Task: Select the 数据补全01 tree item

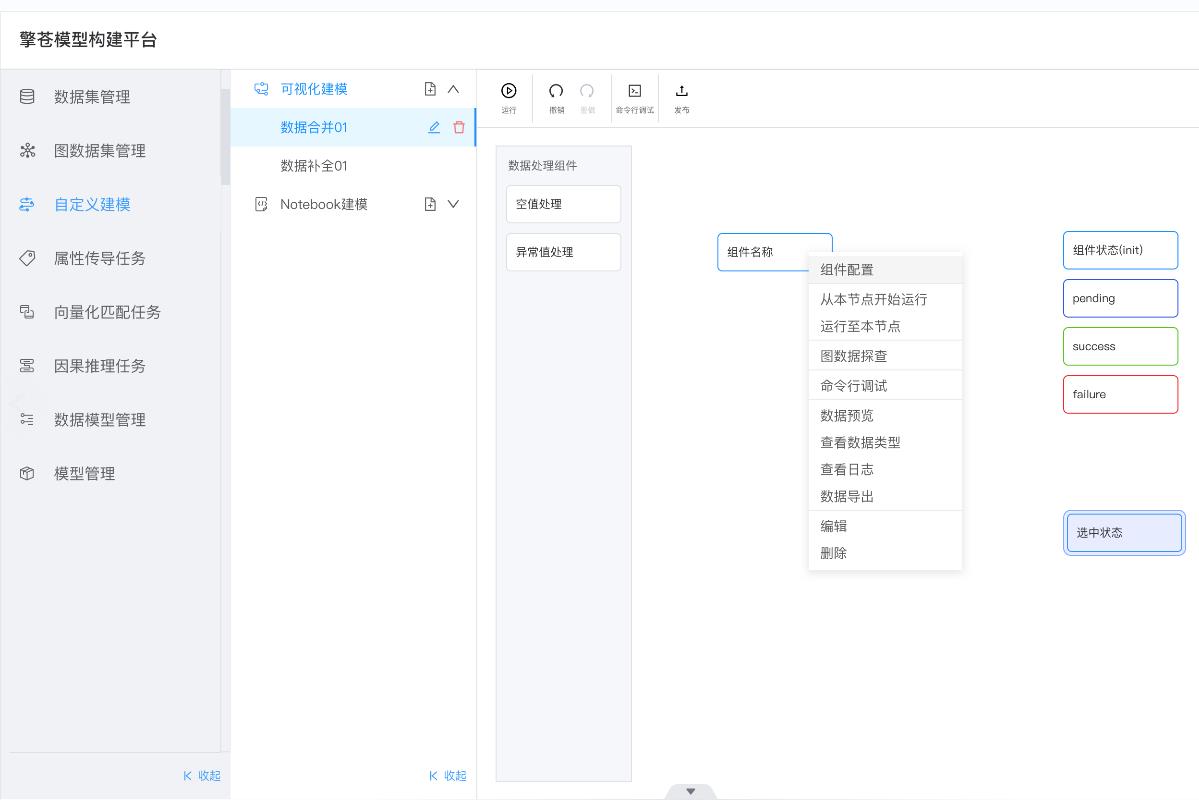Action: click(314, 166)
